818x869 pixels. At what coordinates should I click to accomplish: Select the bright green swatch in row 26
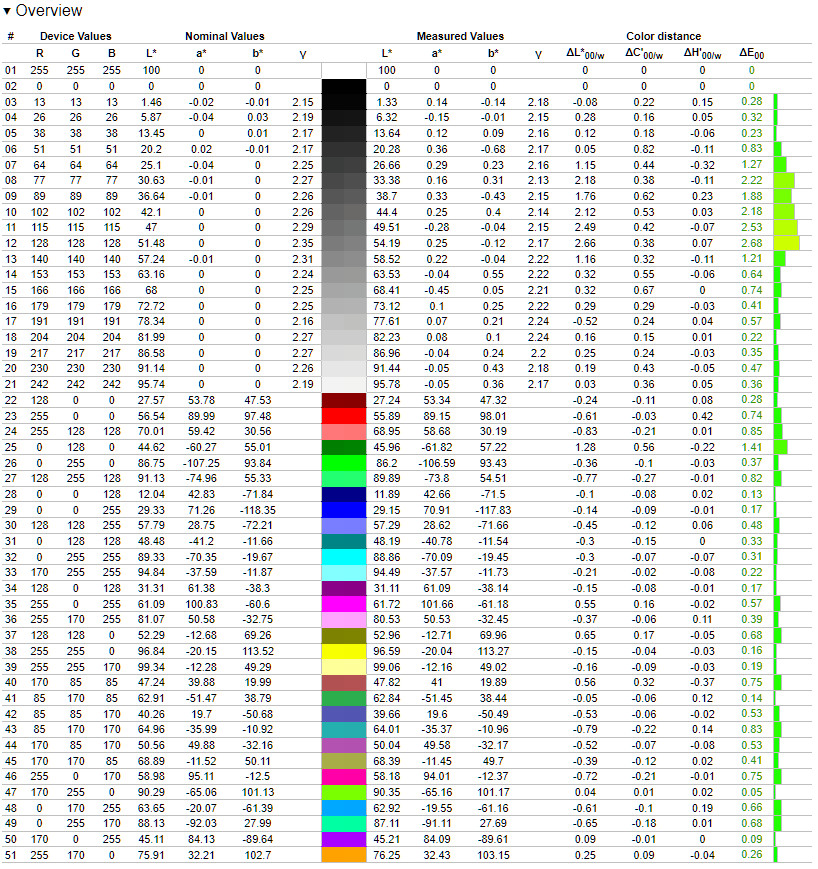344,463
